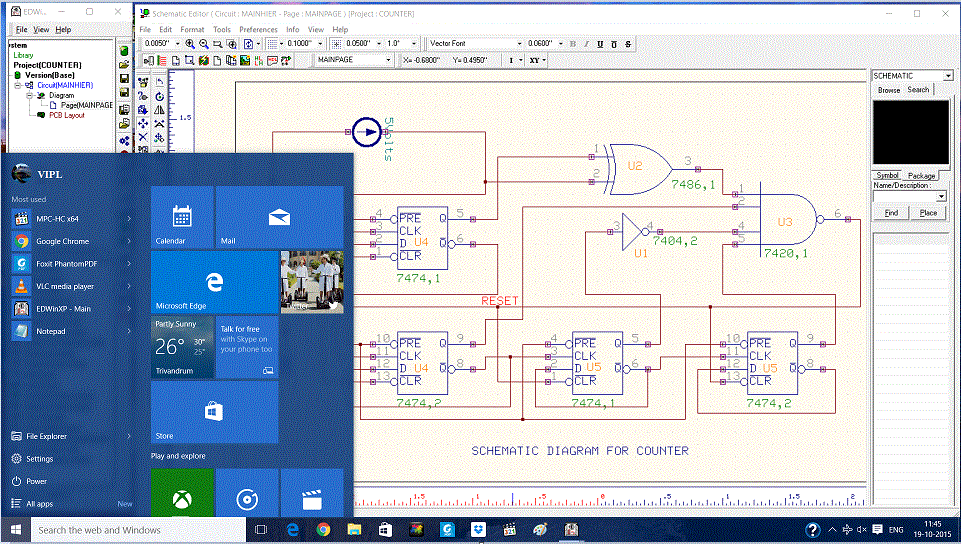This screenshot has width=961, height=544.
Task: Click Search the web and Windows box
Action: pyautogui.click(x=139, y=530)
